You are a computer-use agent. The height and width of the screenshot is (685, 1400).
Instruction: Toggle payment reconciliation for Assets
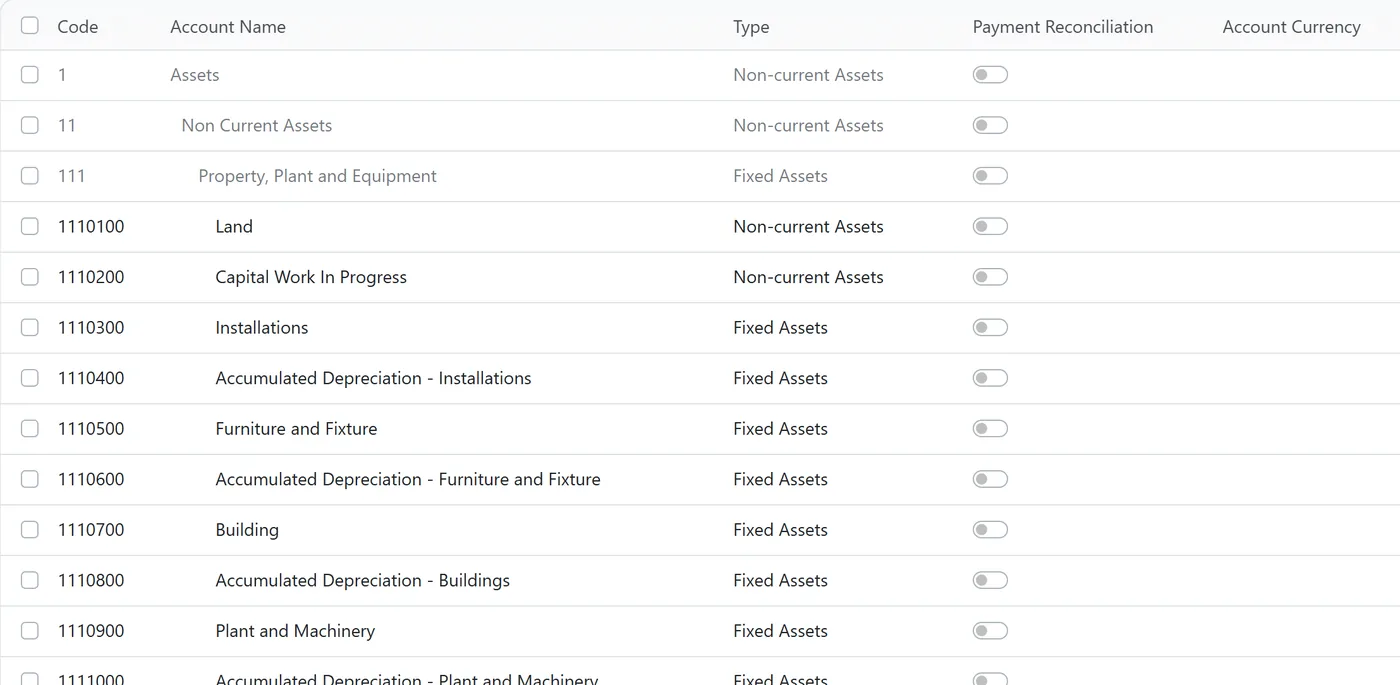(990, 75)
